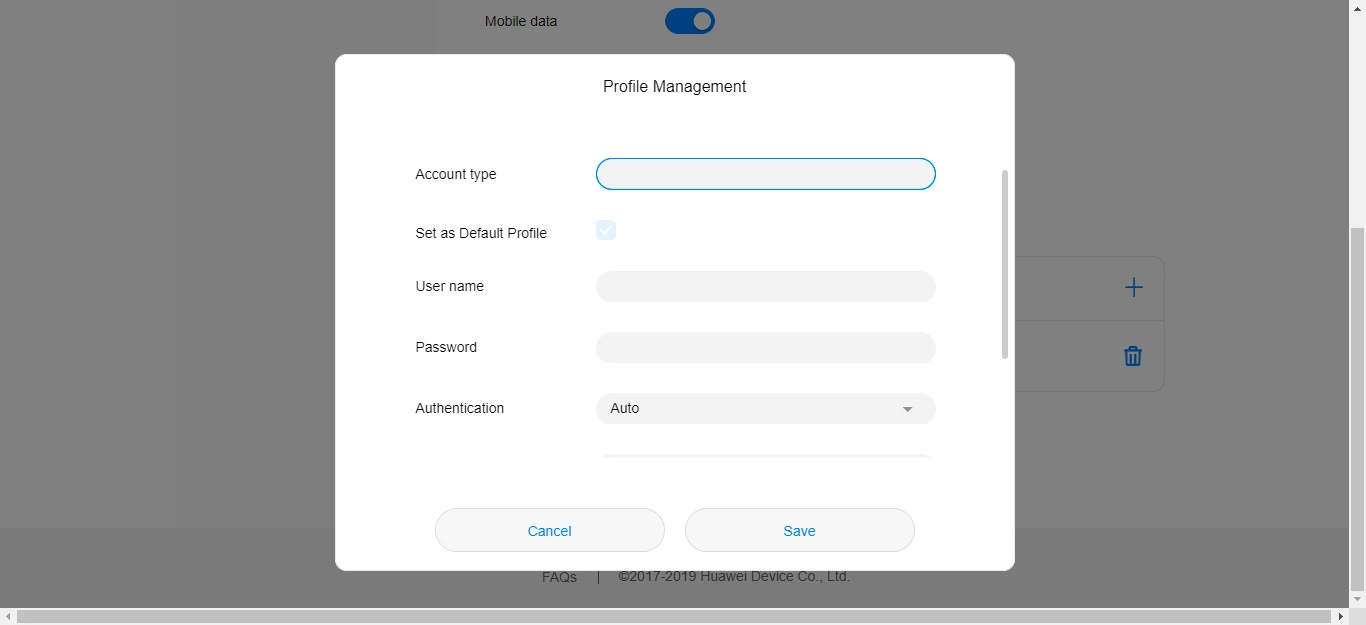Screen dimensions: 1366x625
Task: Delete the profile using trash icon
Action: click(x=1132, y=356)
